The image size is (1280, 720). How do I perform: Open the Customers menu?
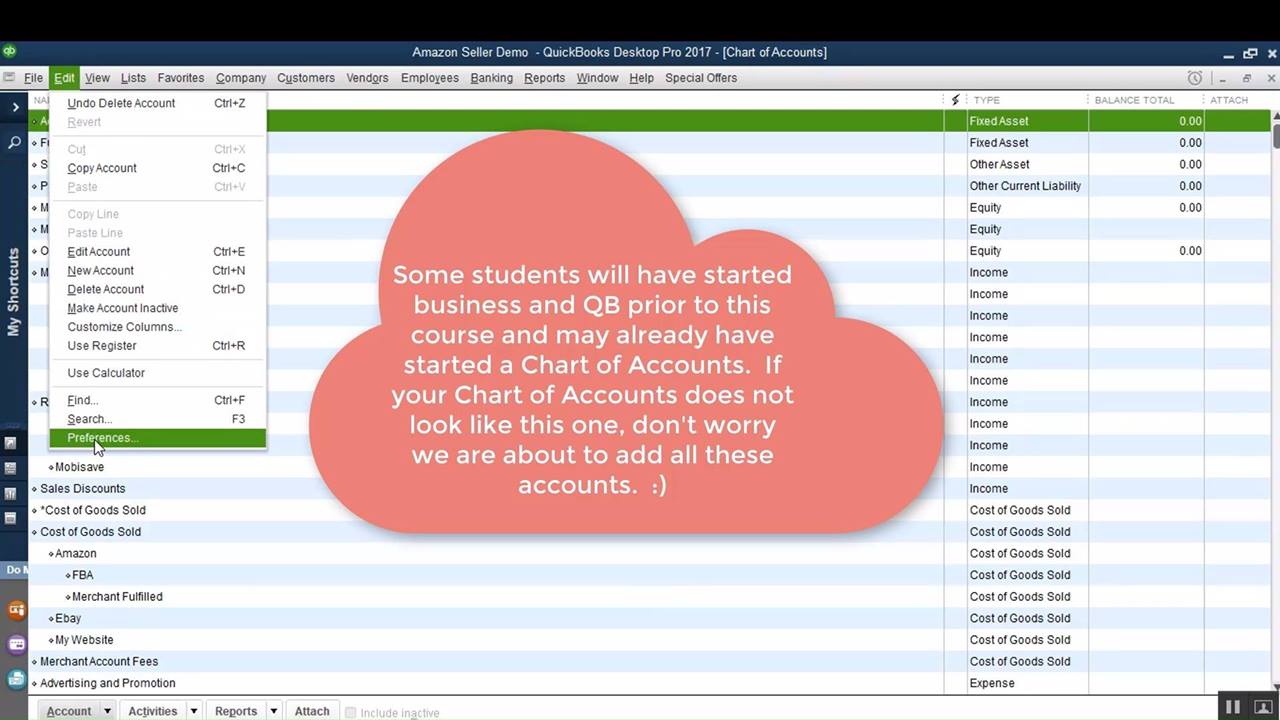pos(306,78)
